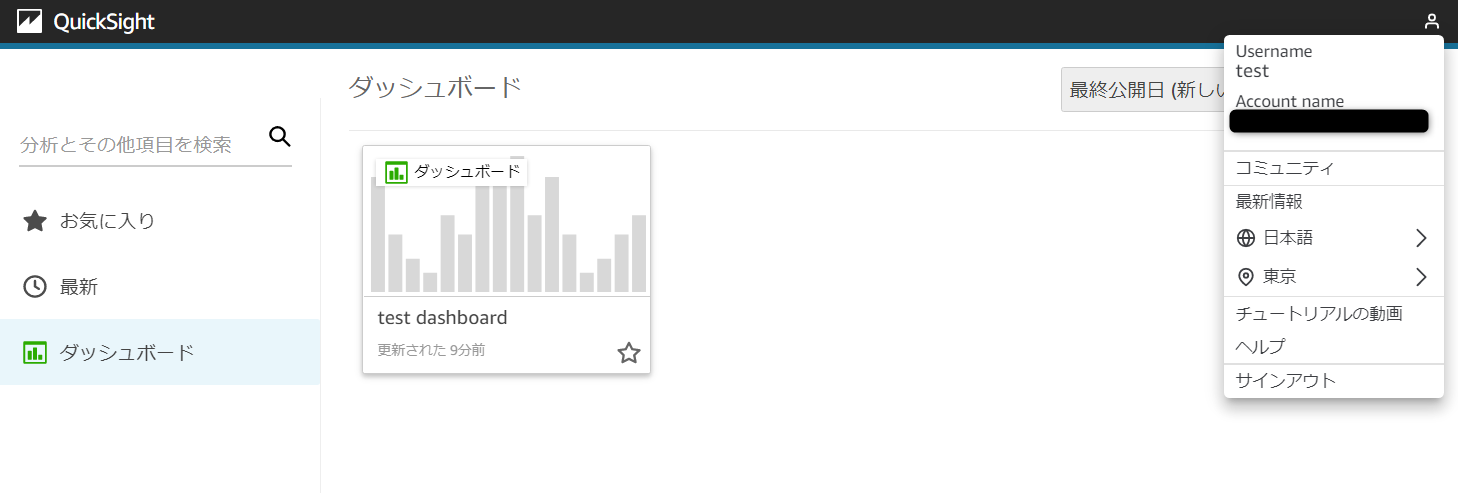The height and width of the screenshot is (493, 1458).
Task: Open the test dashboard thumbnail
Action: (507, 221)
